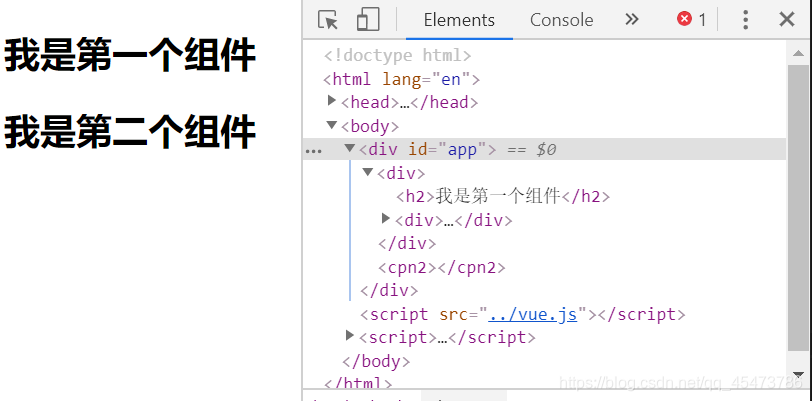Viewport: 812px width, 401px height.
Task: Select the cpn2 element node
Action: (442, 268)
